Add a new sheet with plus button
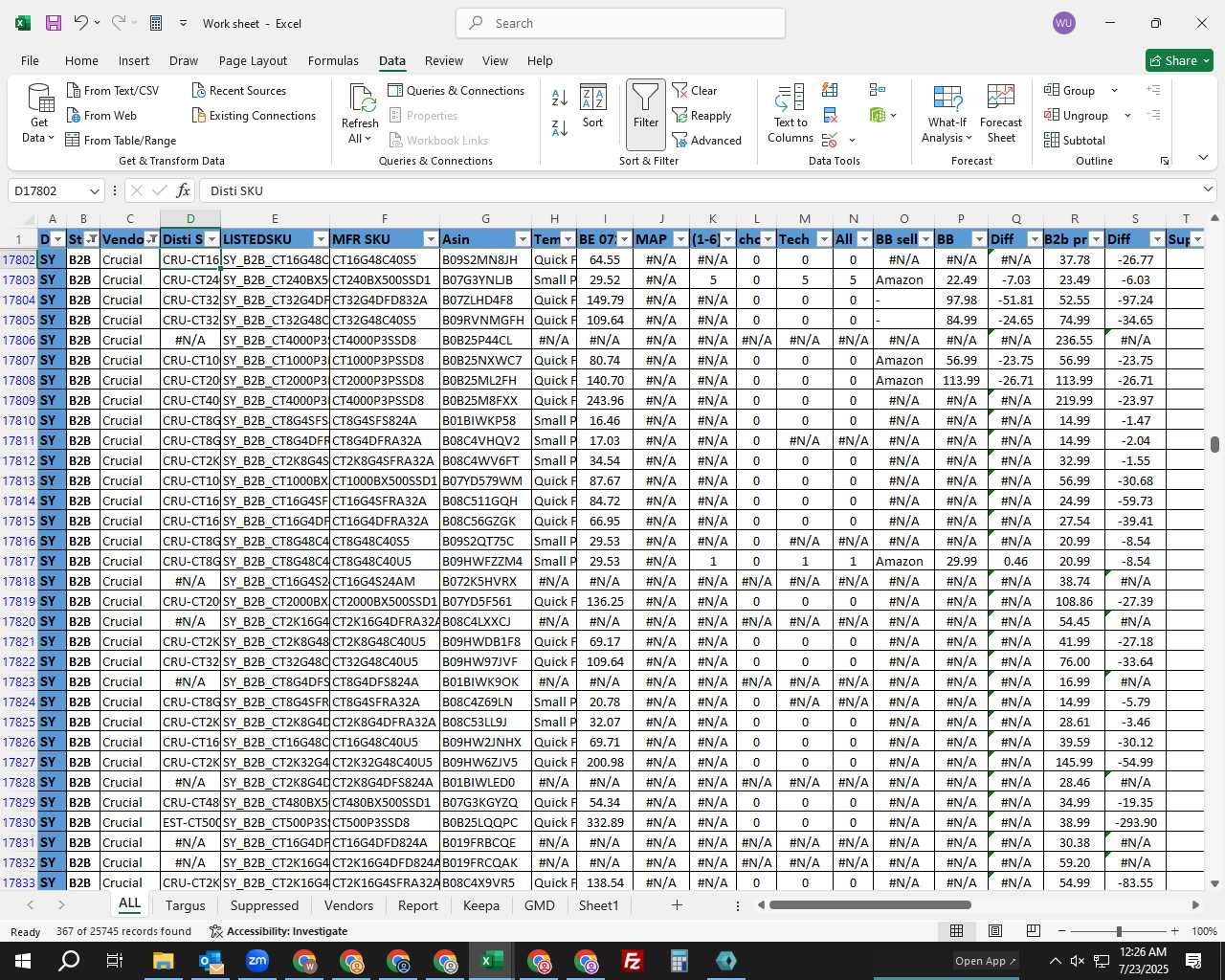Viewport: 1225px width, 980px height. pos(677,904)
